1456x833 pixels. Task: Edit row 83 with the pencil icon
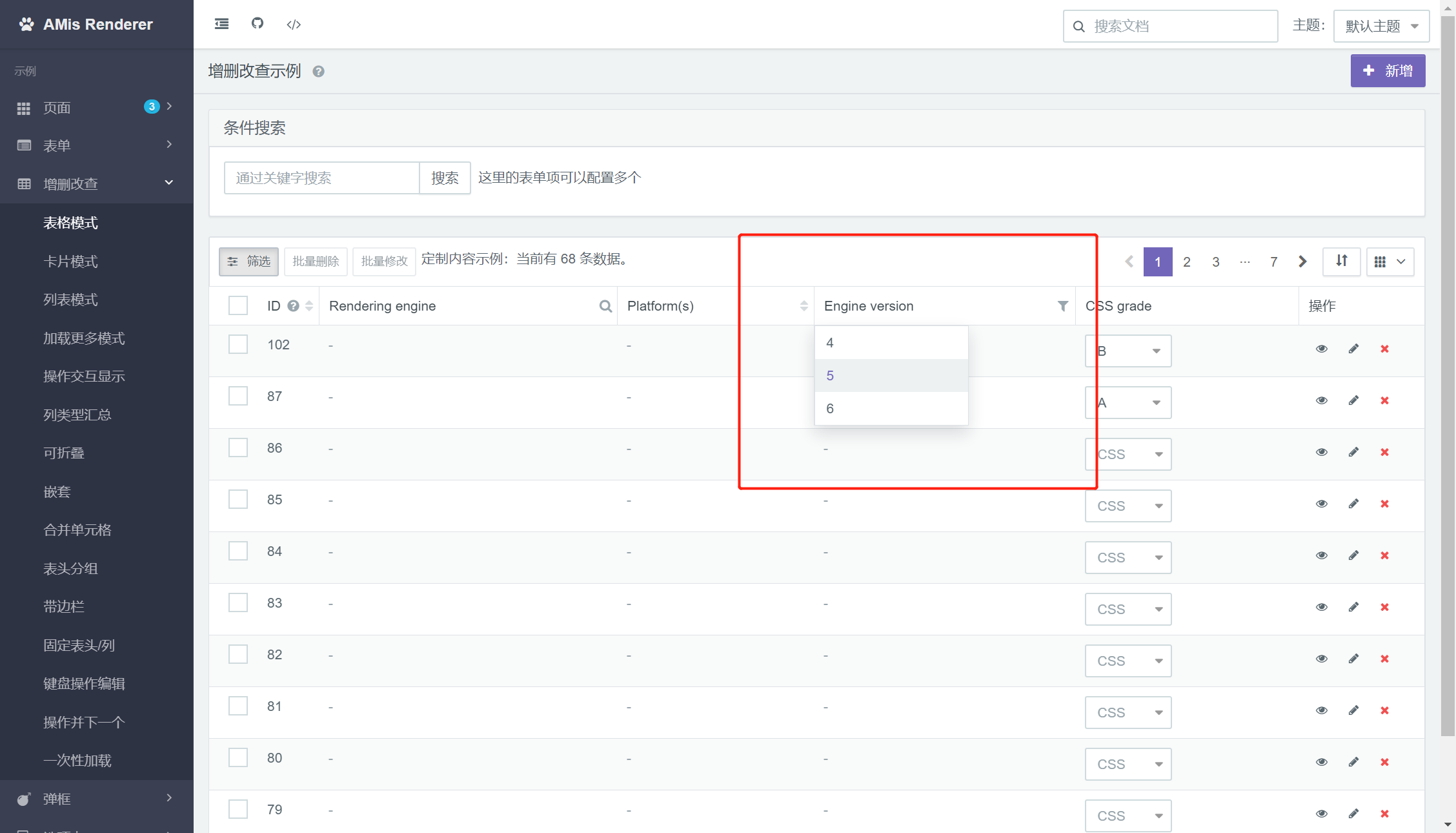pos(1353,607)
